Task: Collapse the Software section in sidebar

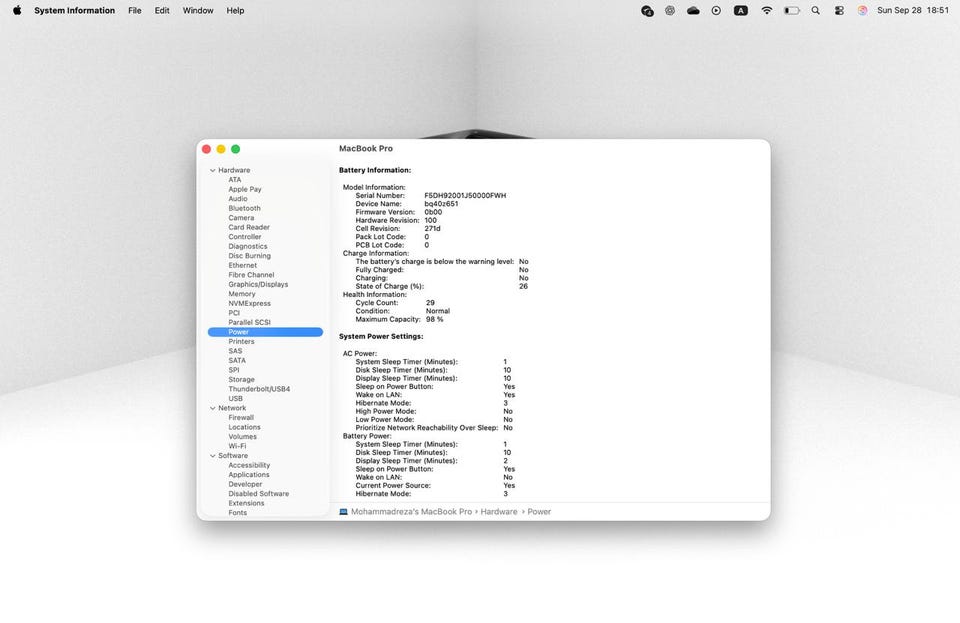Action: click(212, 456)
